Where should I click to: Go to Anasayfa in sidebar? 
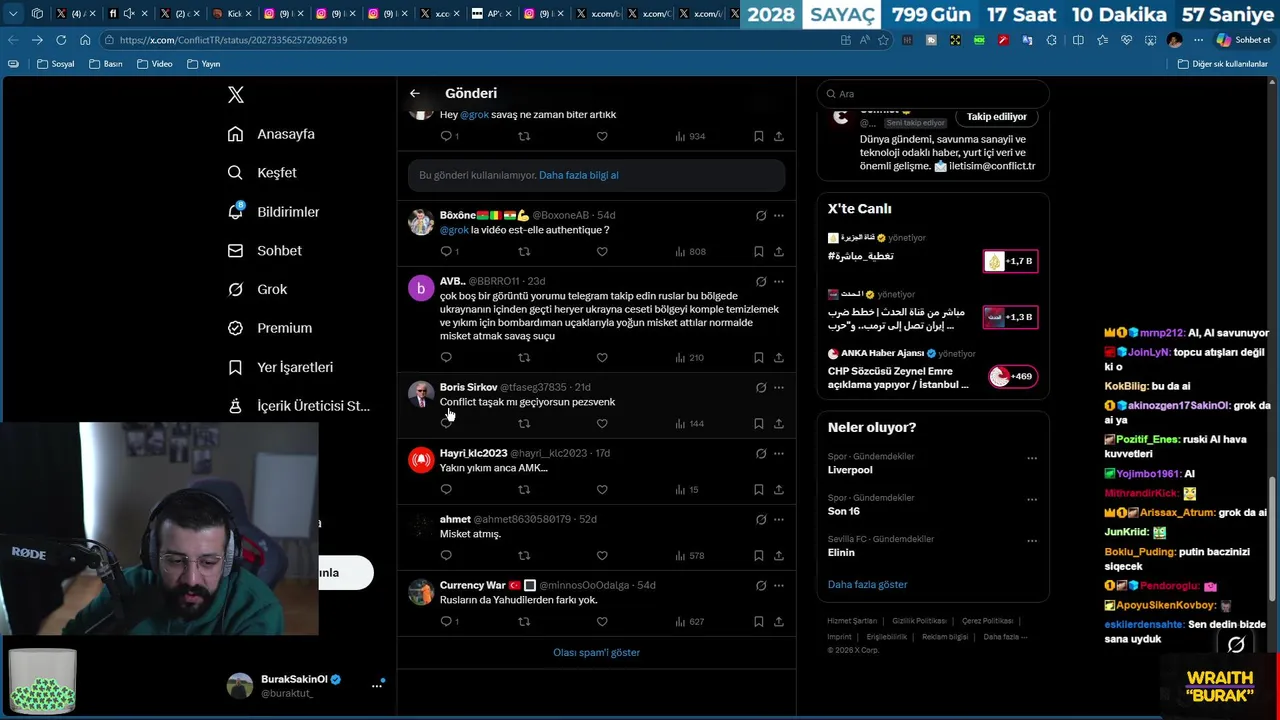click(x=271, y=134)
